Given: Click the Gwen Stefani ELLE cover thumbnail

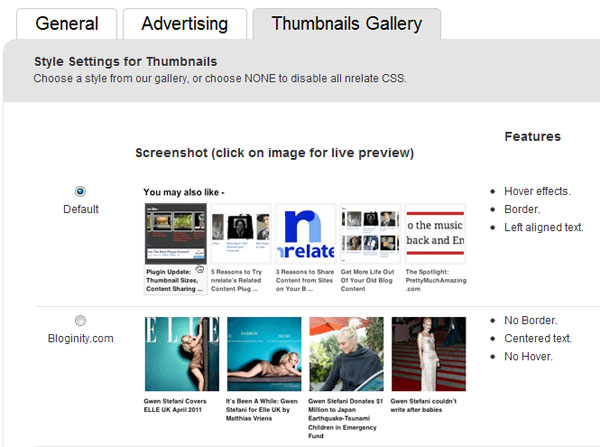Looking at the screenshot, I should tap(182, 354).
